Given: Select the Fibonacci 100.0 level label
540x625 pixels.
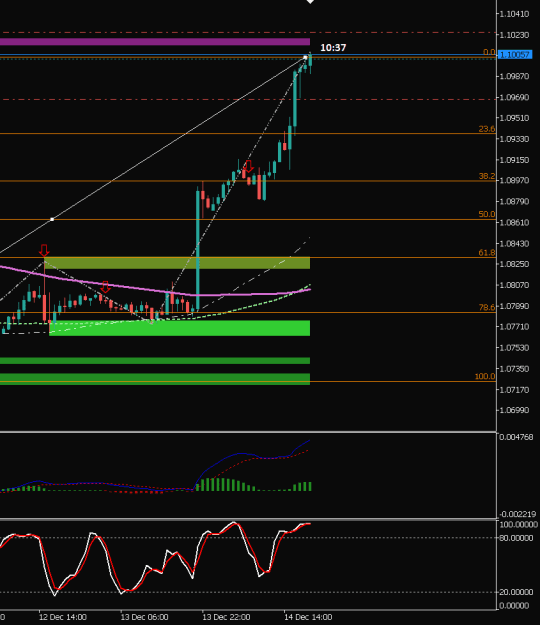Looking at the screenshot, I should (485, 377).
